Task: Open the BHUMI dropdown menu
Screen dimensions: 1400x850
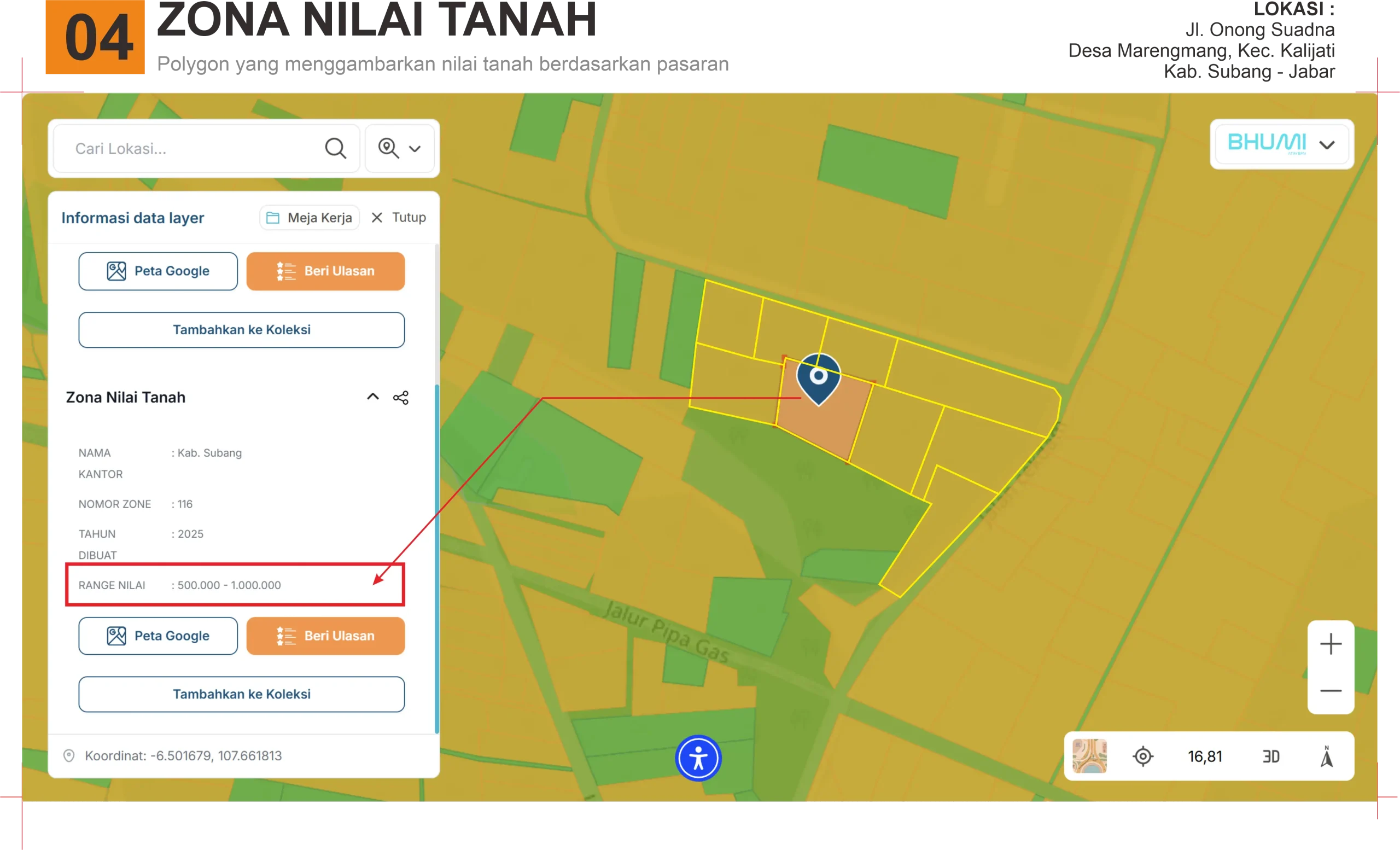Action: pyautogui.click(x=1281, y=144)
